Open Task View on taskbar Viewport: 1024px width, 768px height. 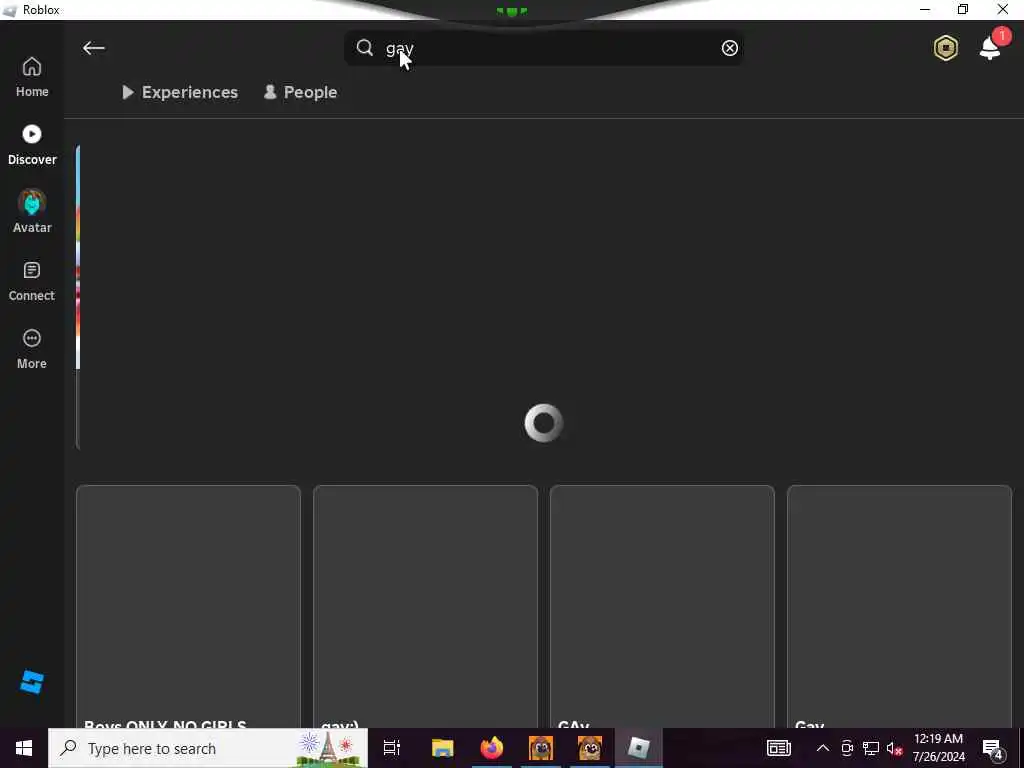[392, 748]
